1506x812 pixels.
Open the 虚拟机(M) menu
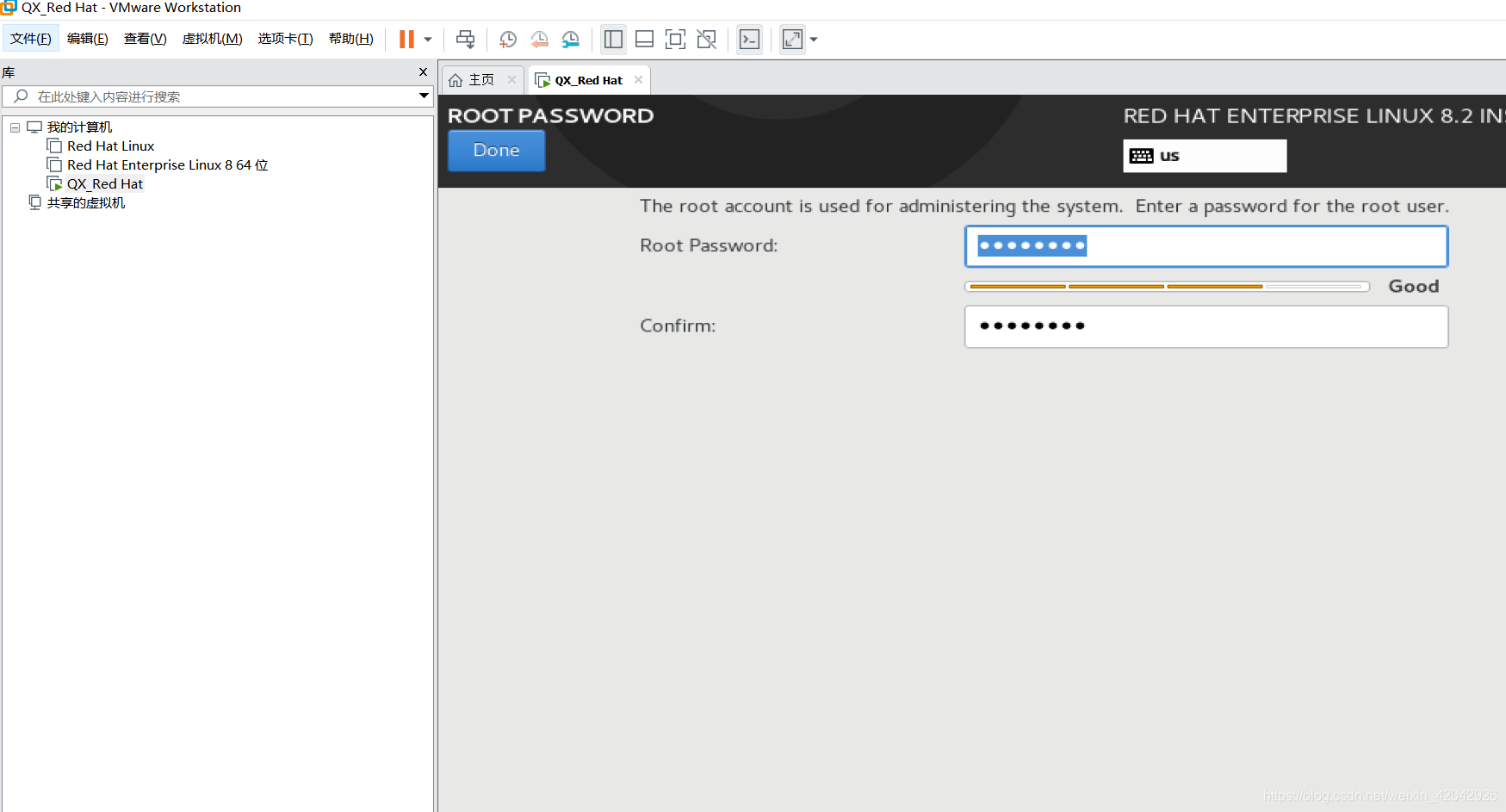(x=213, y=39)
